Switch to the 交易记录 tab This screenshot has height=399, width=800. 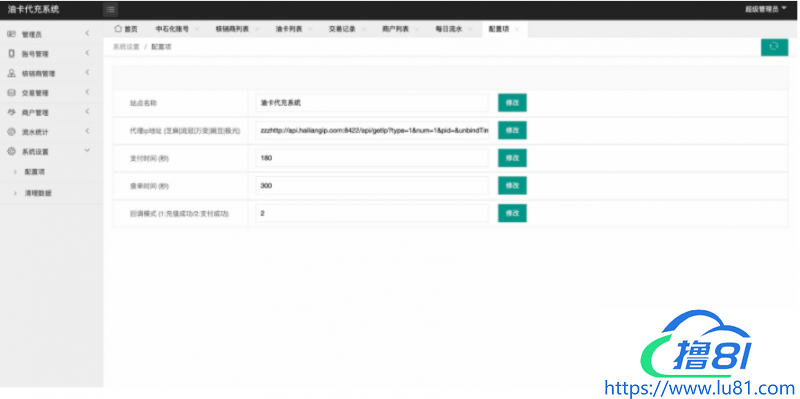pyautogui.click(x=342, y=30)
